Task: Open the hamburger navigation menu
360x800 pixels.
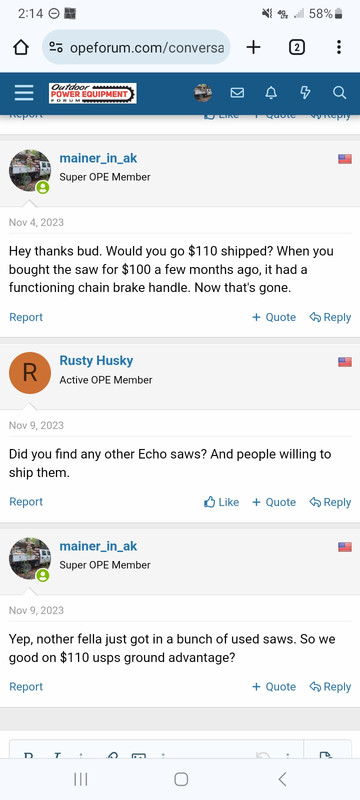Action: coord(24,93)
